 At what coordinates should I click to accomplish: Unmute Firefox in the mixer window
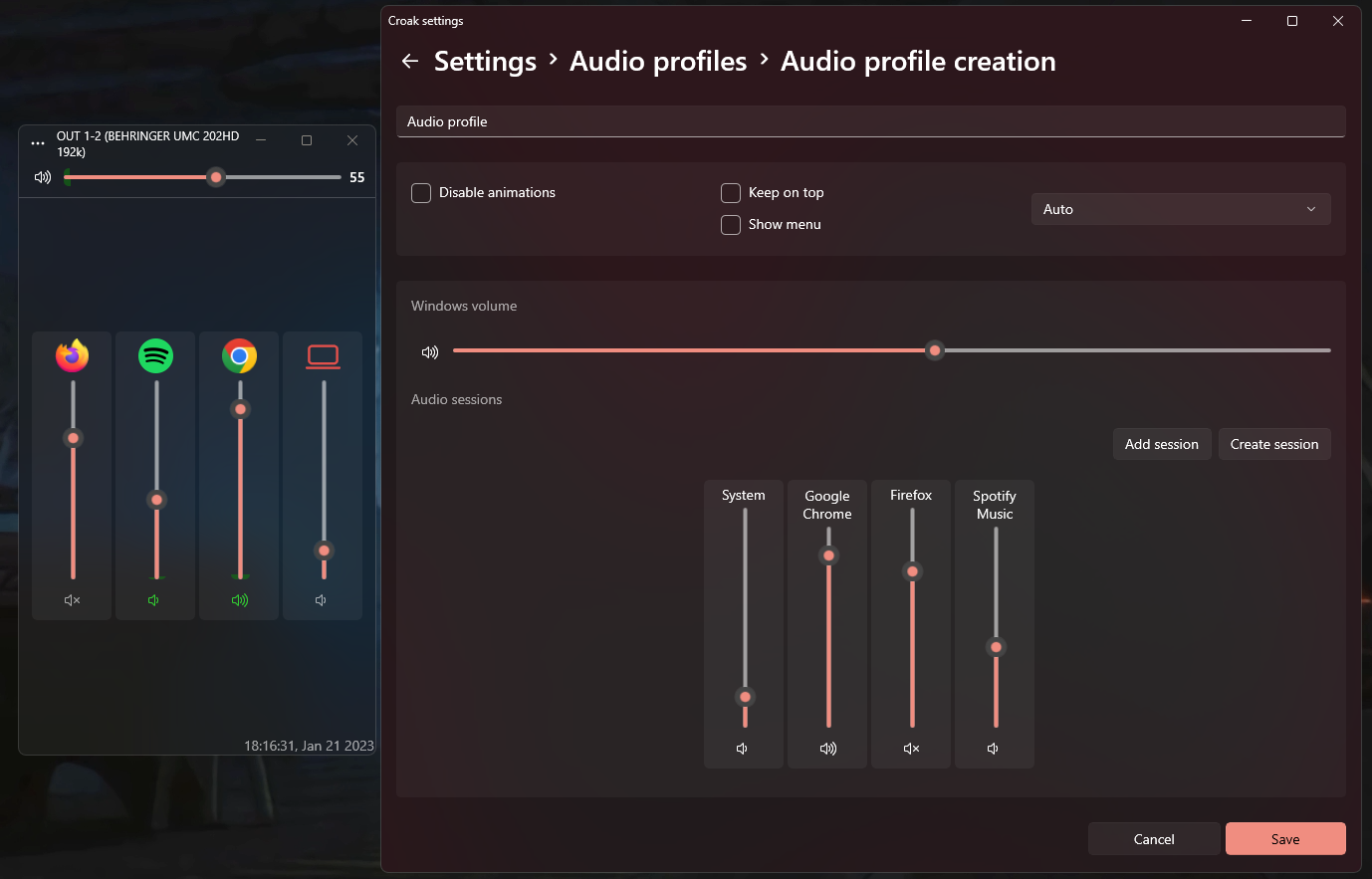pos(72,600)
